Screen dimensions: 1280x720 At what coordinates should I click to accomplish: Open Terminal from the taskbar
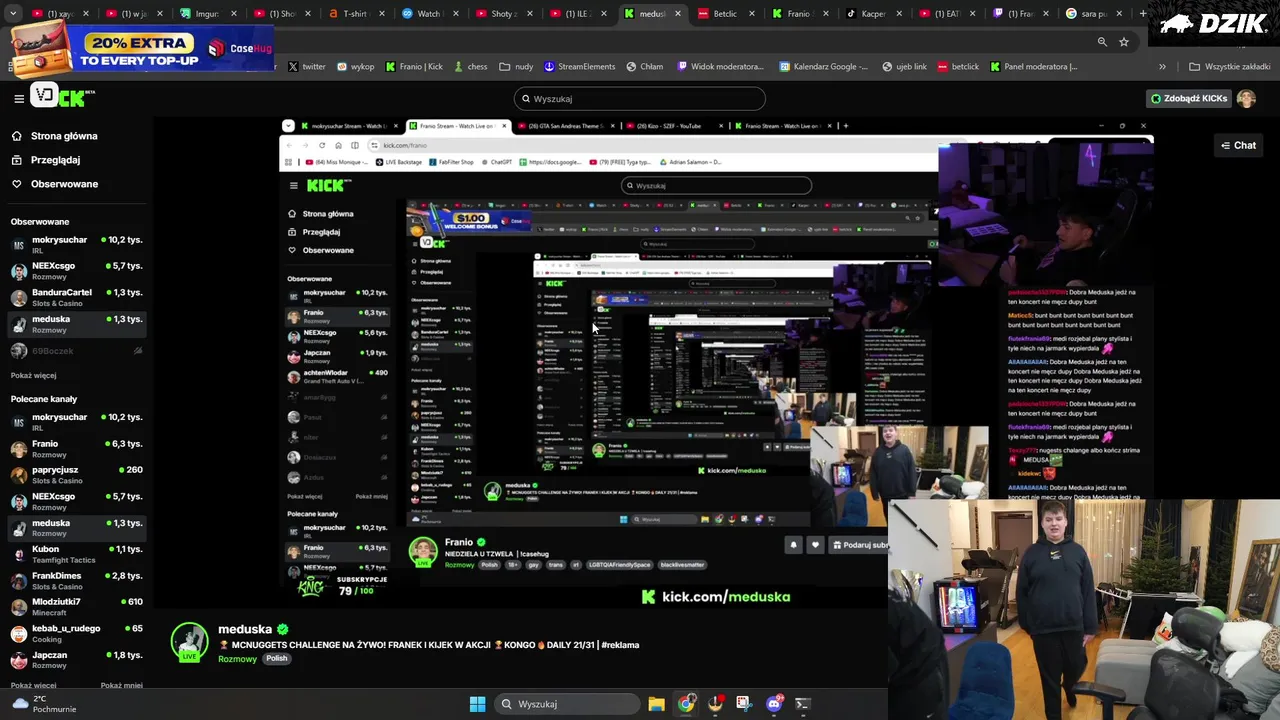coord(802,704)
